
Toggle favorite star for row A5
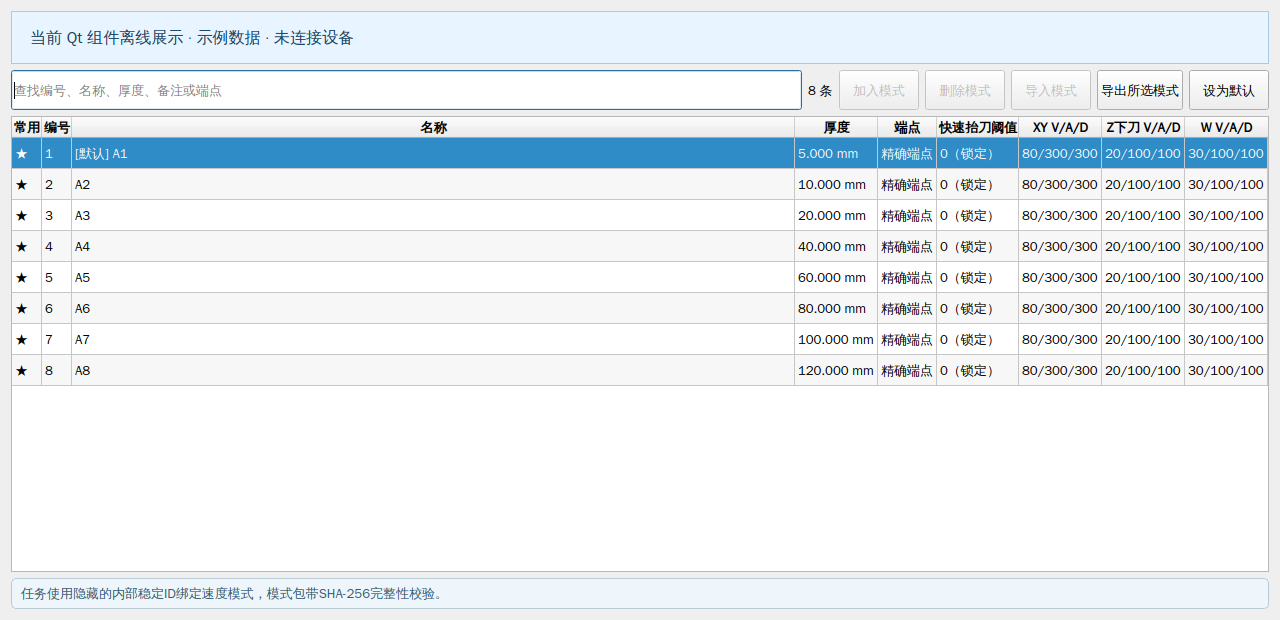point(22,278)
